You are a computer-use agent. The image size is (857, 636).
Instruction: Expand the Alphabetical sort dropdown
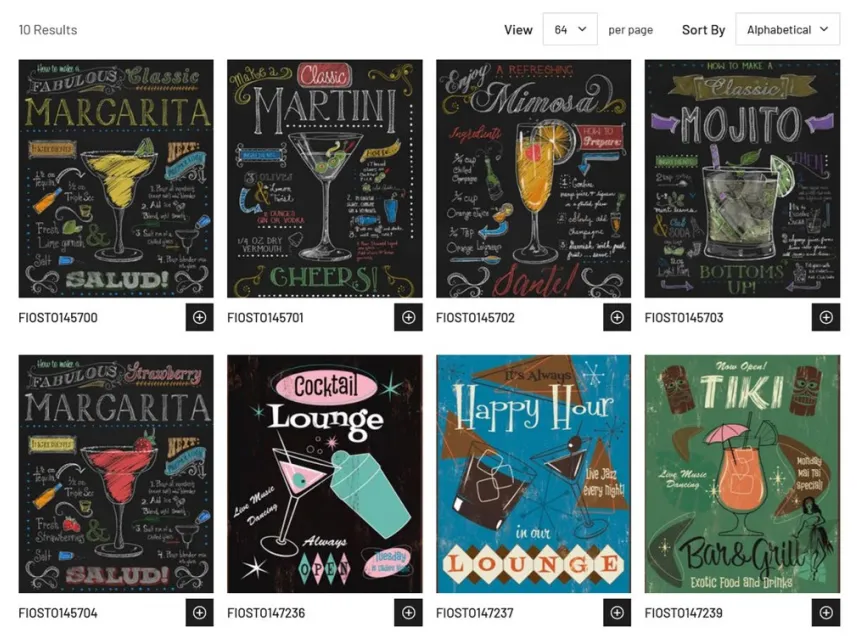(x=788, y=30)
